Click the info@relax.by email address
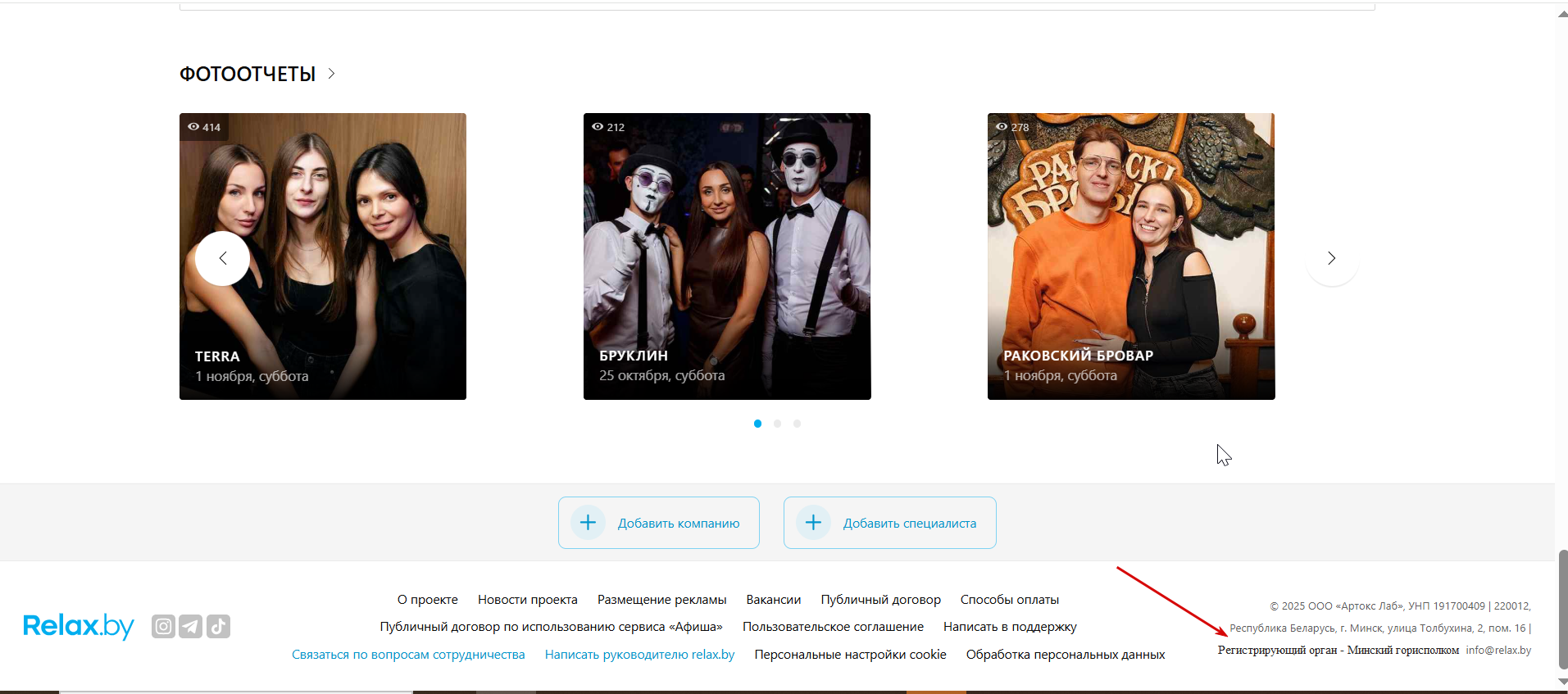The width and height of the screenshot is (1568, 694). click(1498, 651)
